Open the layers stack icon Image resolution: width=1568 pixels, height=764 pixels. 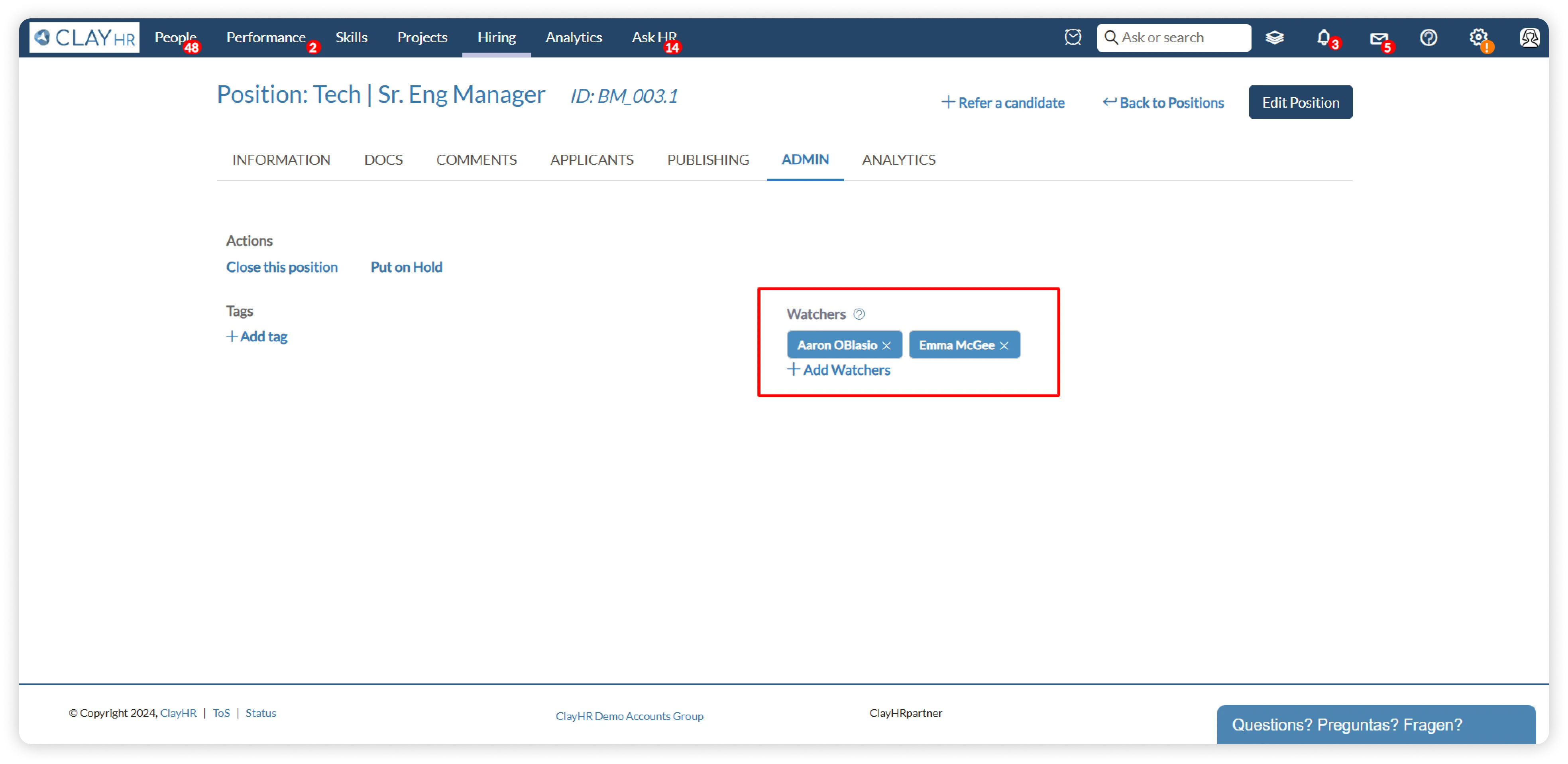click(1274, 38)
